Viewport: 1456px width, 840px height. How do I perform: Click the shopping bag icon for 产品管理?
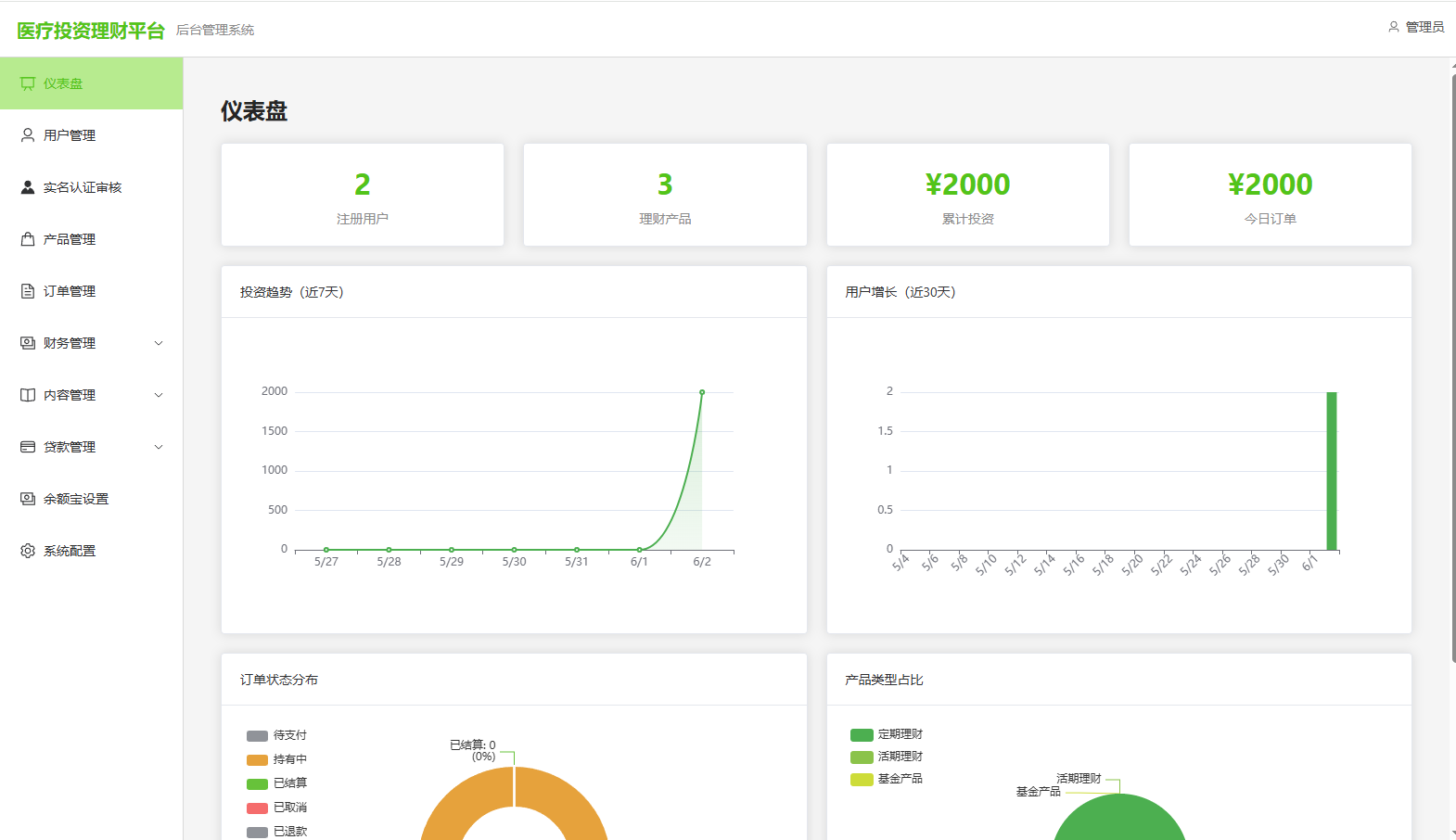click(28, 239)
